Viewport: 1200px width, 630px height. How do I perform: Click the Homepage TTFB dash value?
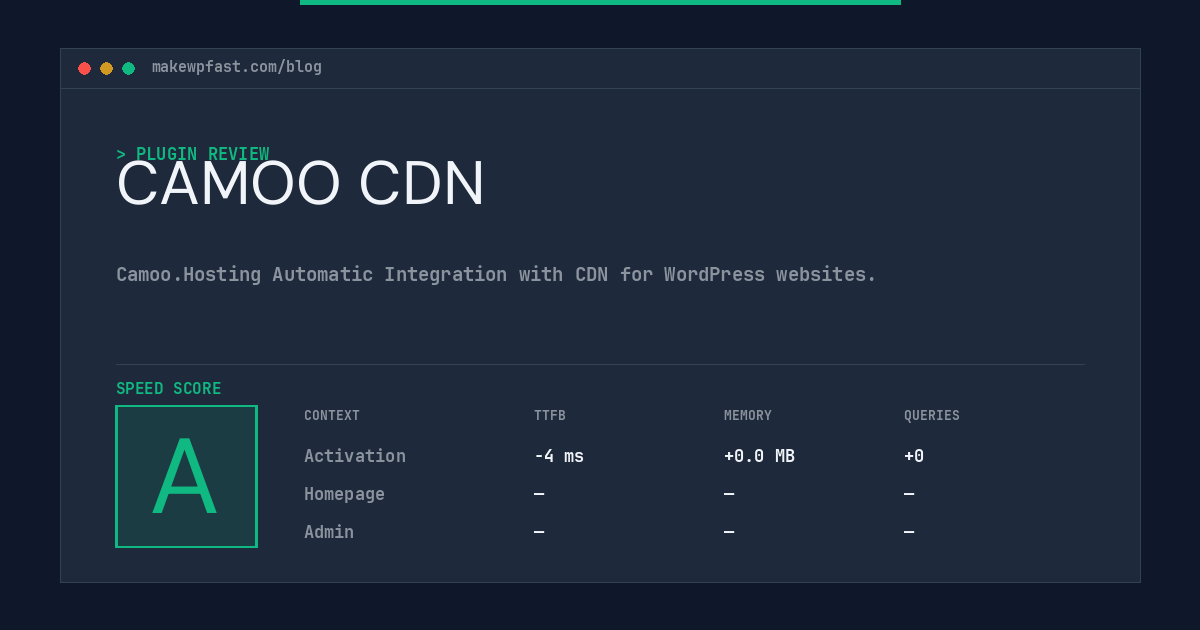pyautogui.click(x=539, y=494)
